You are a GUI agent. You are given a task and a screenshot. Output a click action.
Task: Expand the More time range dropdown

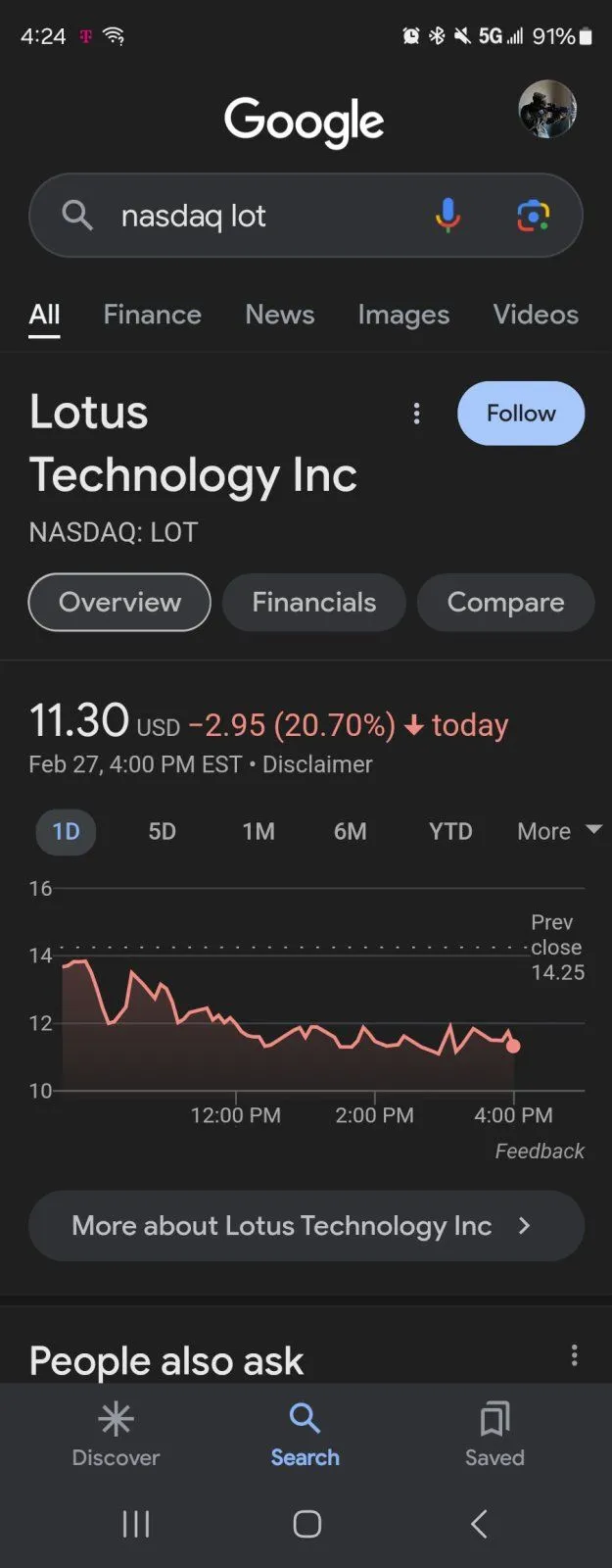tap(558, 832)
